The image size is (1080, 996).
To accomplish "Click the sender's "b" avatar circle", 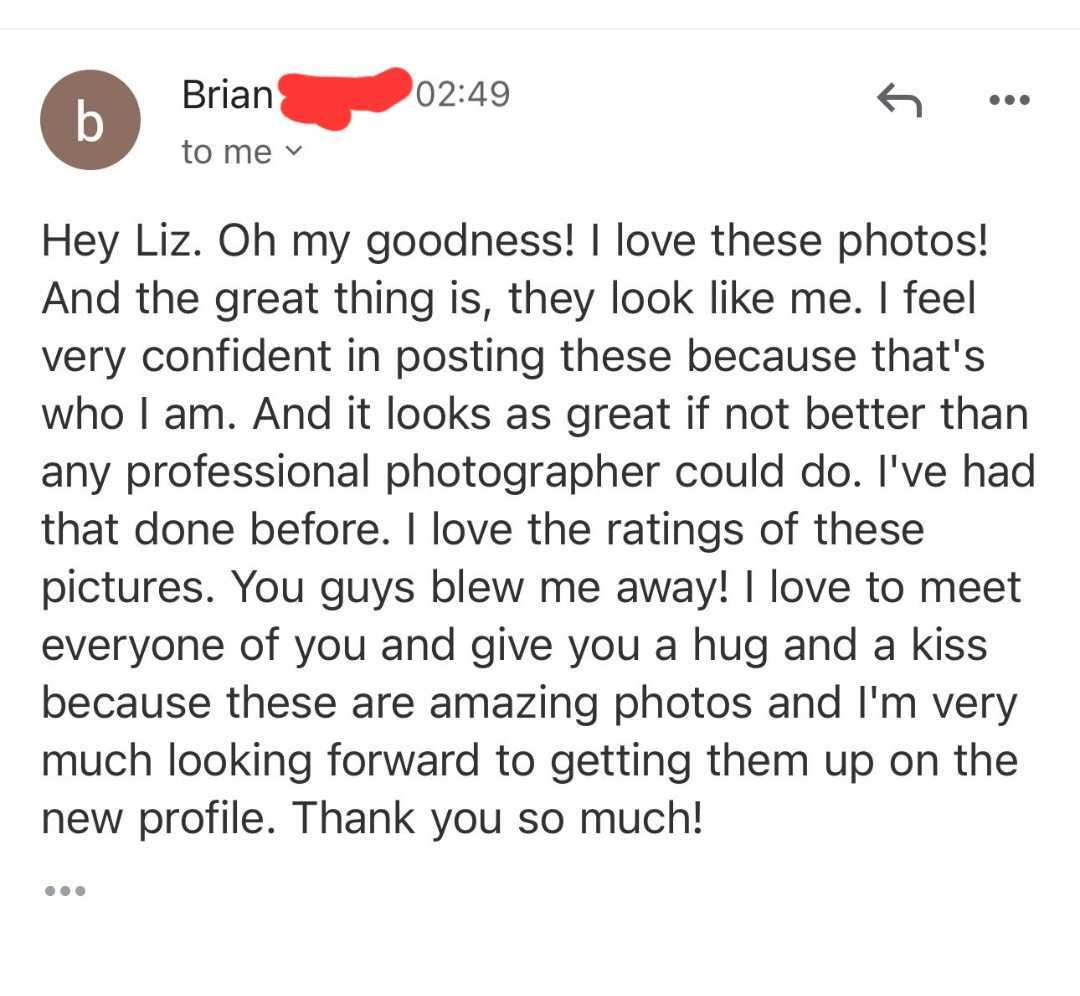I will point(90,120).
